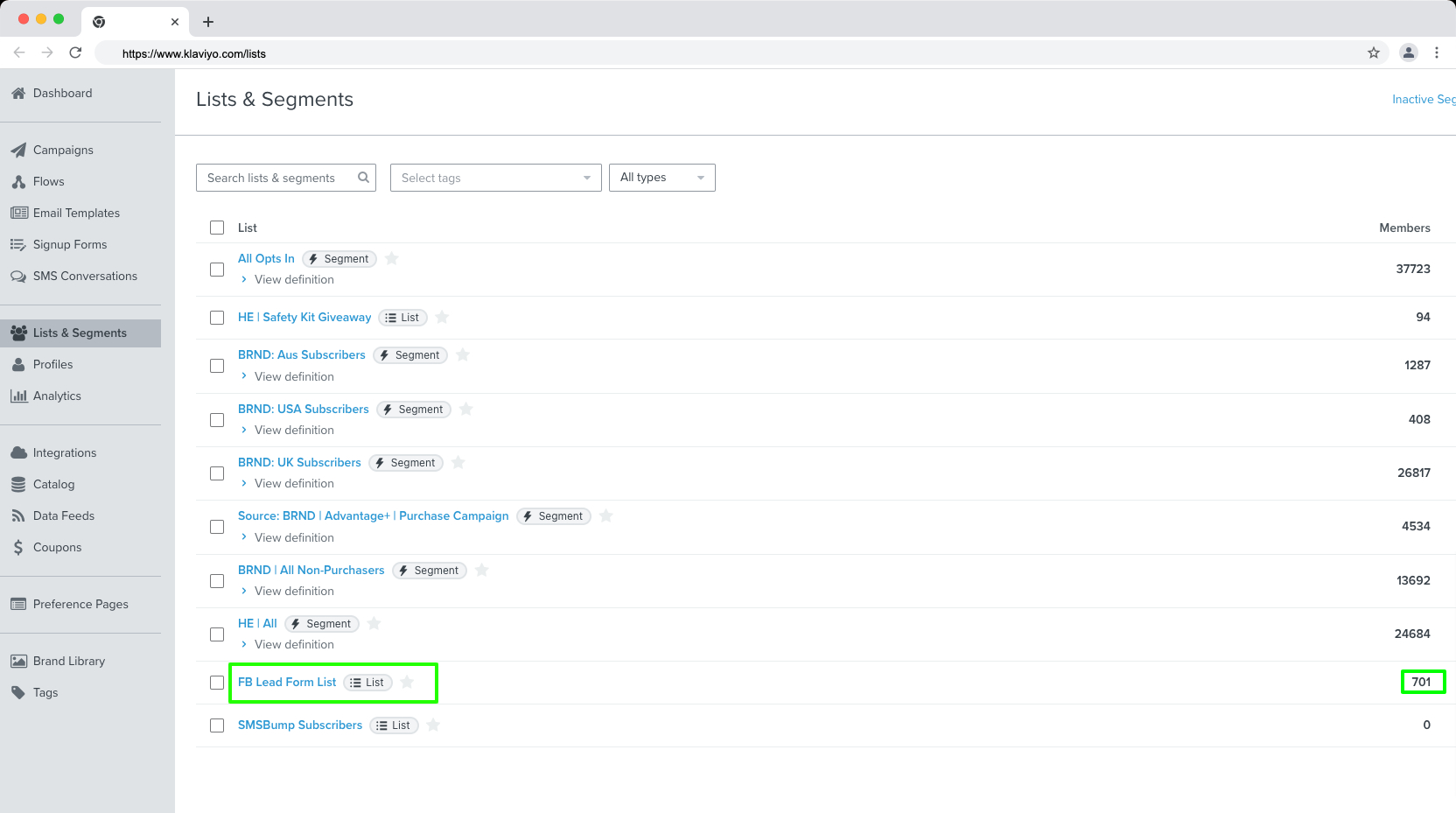Check the Source: BRND Advantage+ row checkbox
This screenshot has width=1456, height=813.
[x=217, y=527]
